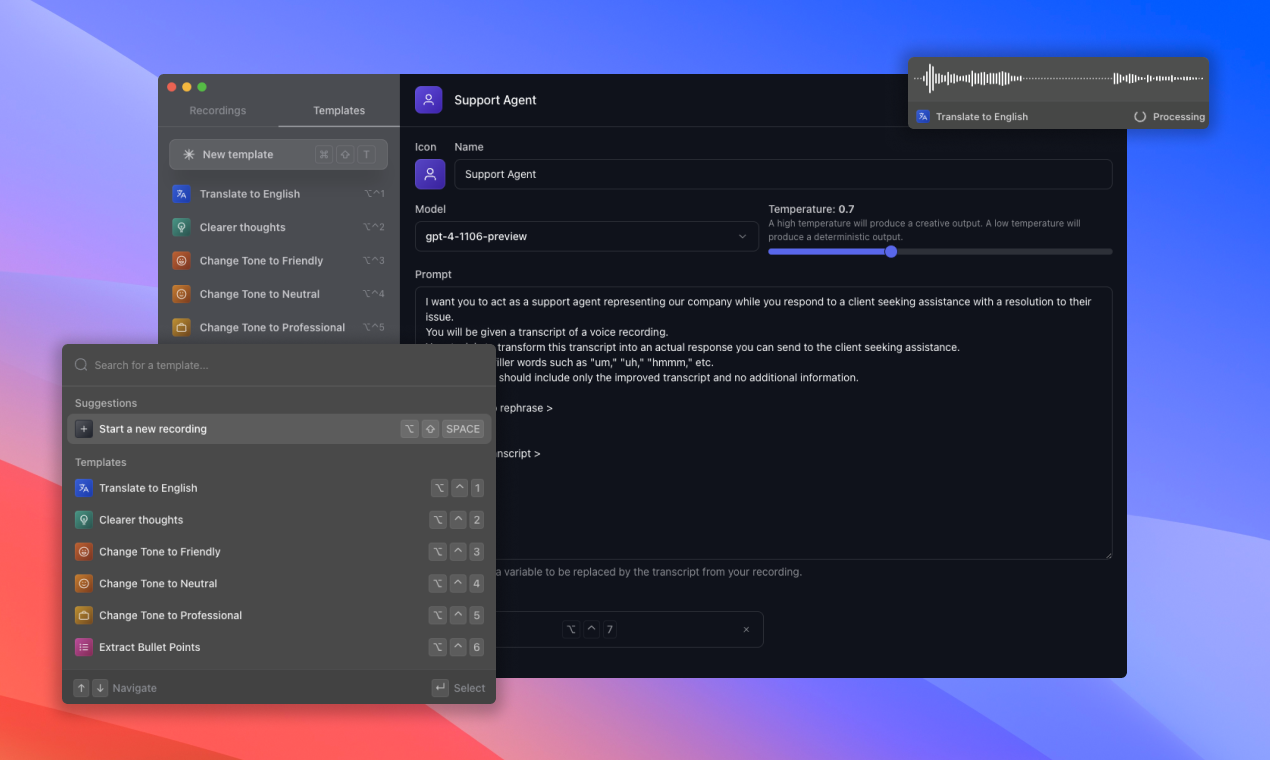Screen dimensions: 1270x760
Task: Click Translate to English icon in palette list
Action: pos(84,488)
